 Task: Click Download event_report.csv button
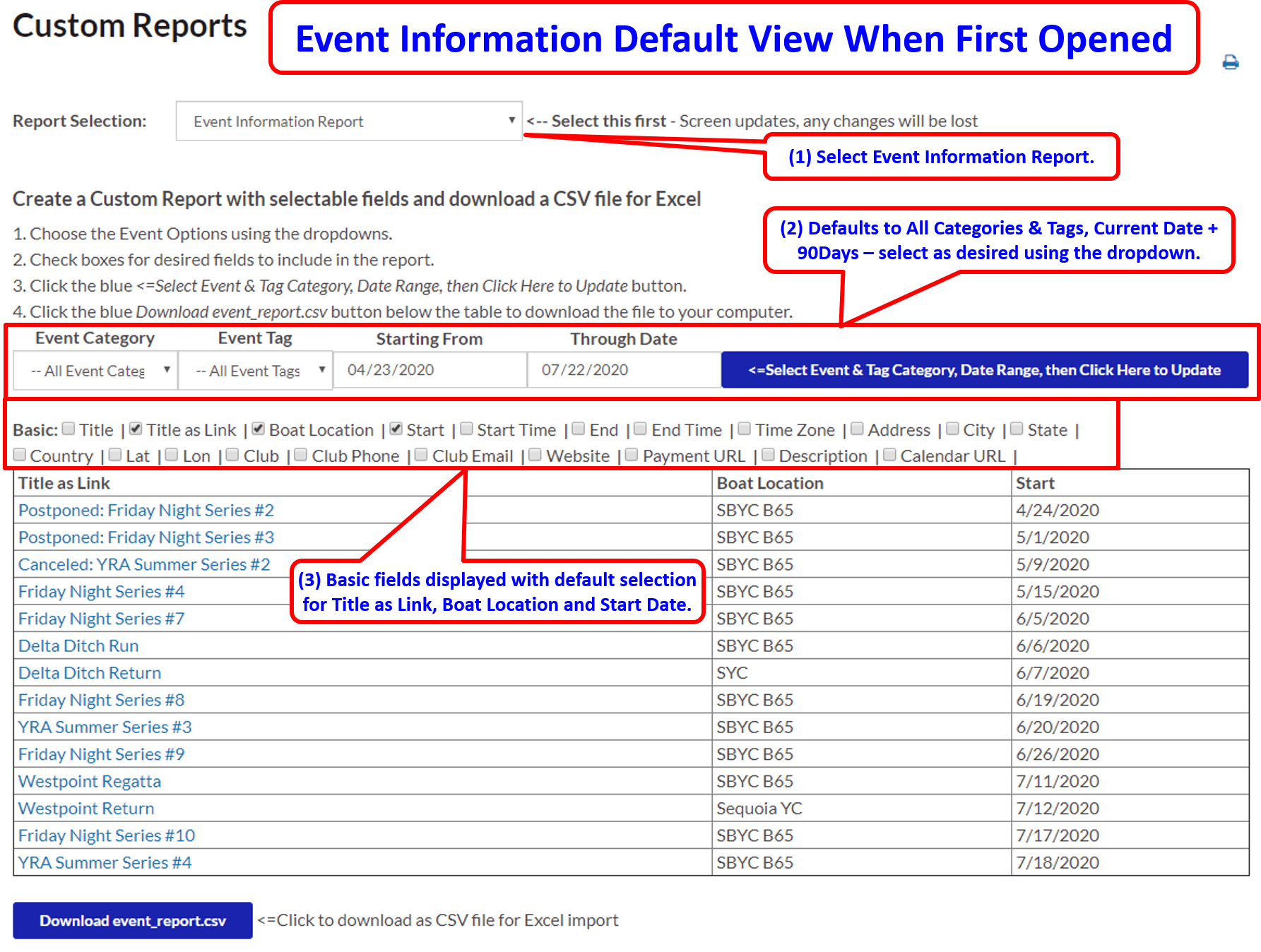click(x=133, y=920)
